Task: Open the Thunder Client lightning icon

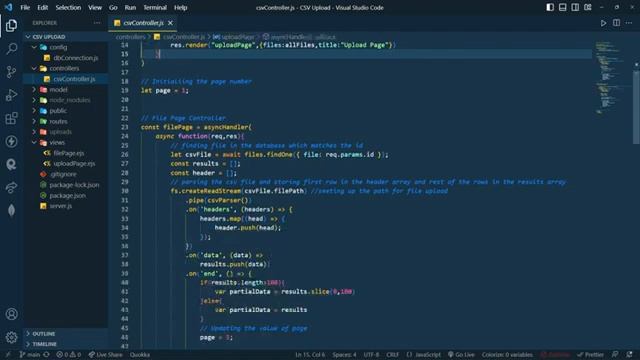Action: (x=11, y=141)
